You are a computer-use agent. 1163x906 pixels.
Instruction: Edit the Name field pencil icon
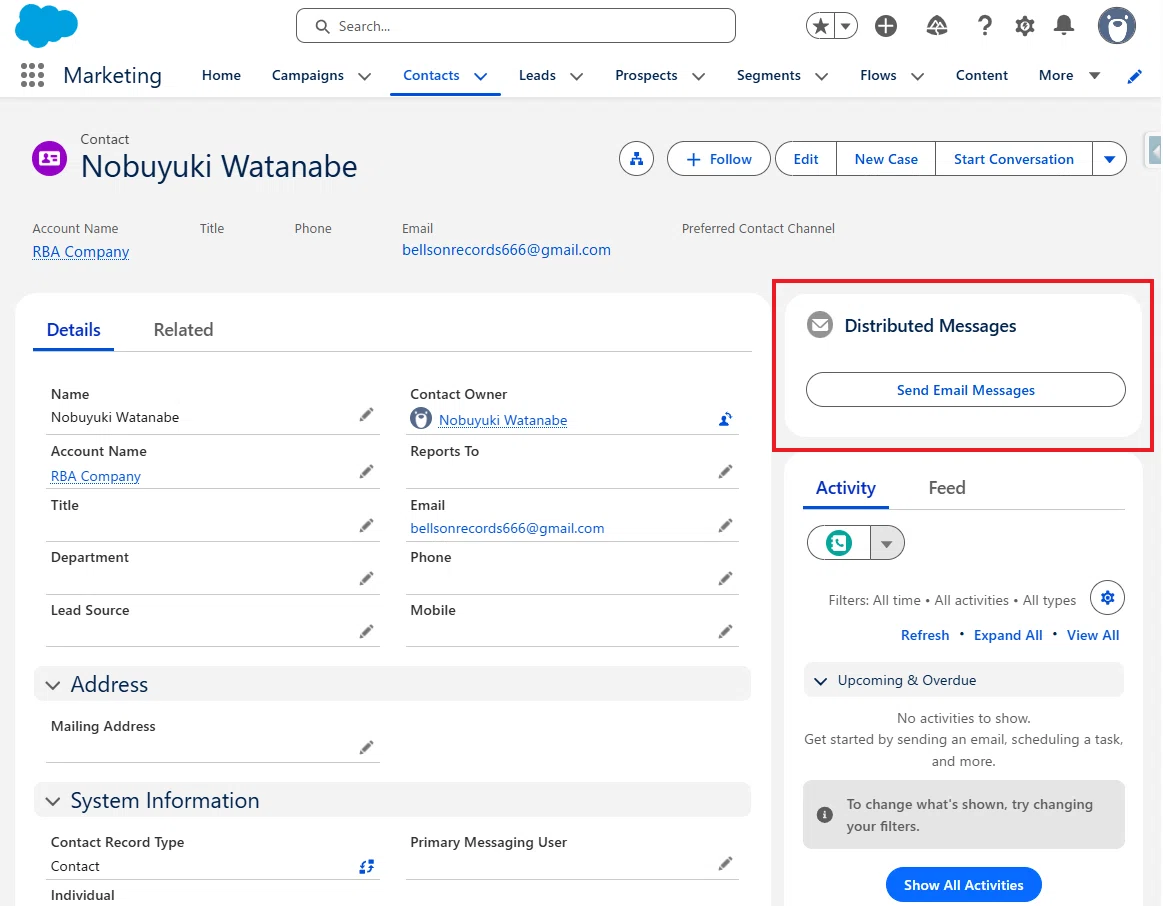tap(366, 414)
